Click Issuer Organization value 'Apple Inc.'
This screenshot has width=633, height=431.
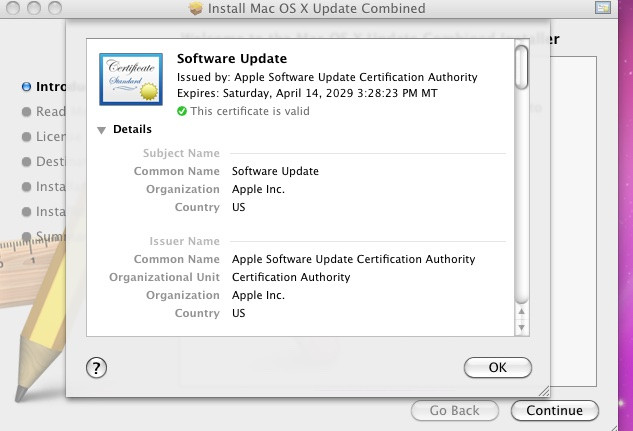[x=258, y=295]
